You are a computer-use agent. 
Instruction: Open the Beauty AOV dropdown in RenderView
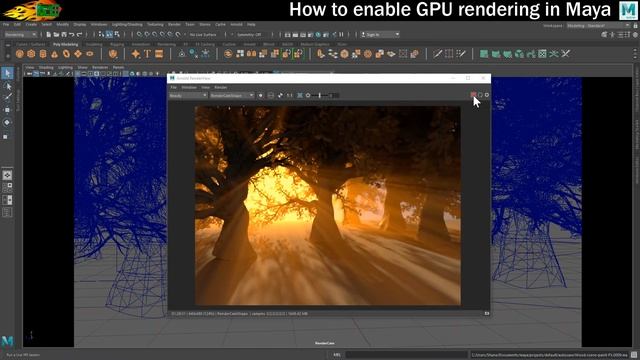tap(188, 95)
